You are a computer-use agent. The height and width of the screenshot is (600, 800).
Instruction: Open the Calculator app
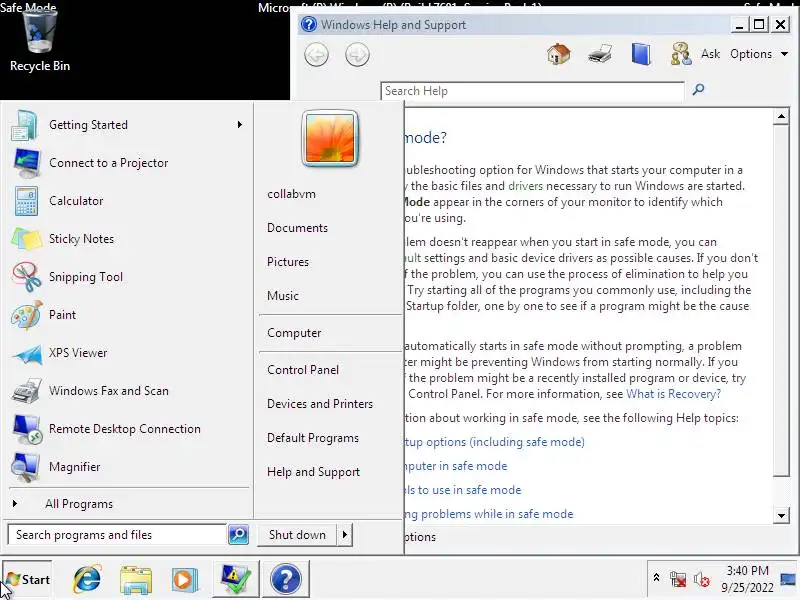click(127, 201)
